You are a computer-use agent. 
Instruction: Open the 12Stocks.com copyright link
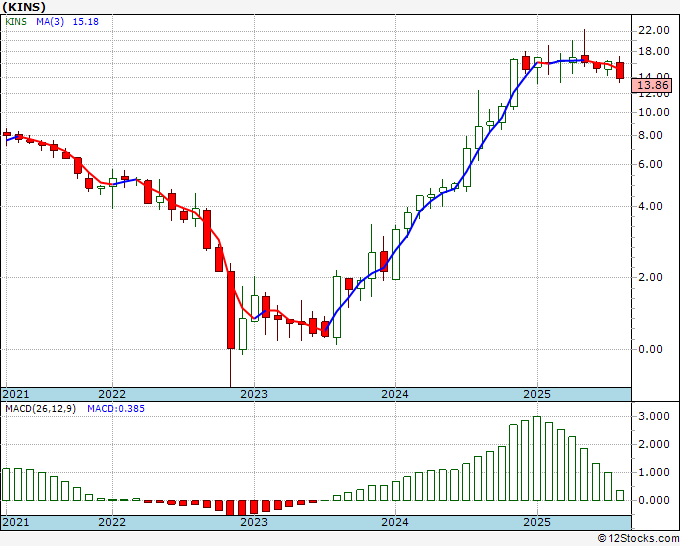click(638, 539)
